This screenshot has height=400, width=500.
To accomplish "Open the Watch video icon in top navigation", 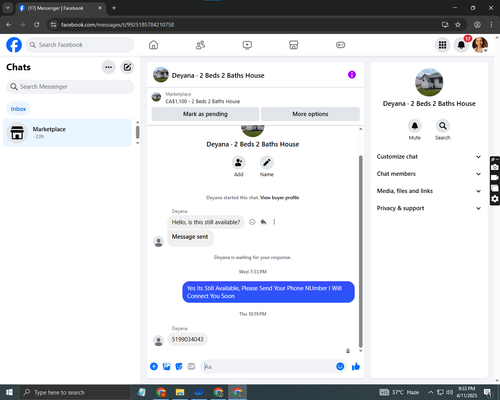I will pos(247,45).
